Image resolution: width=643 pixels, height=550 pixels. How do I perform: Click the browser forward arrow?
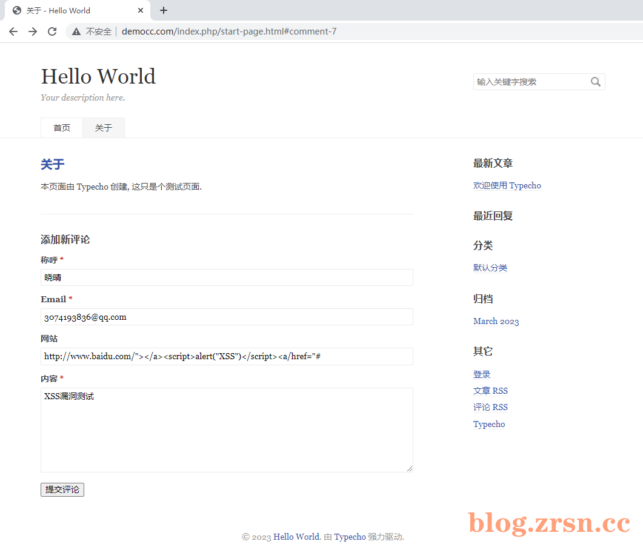[33, 32]
